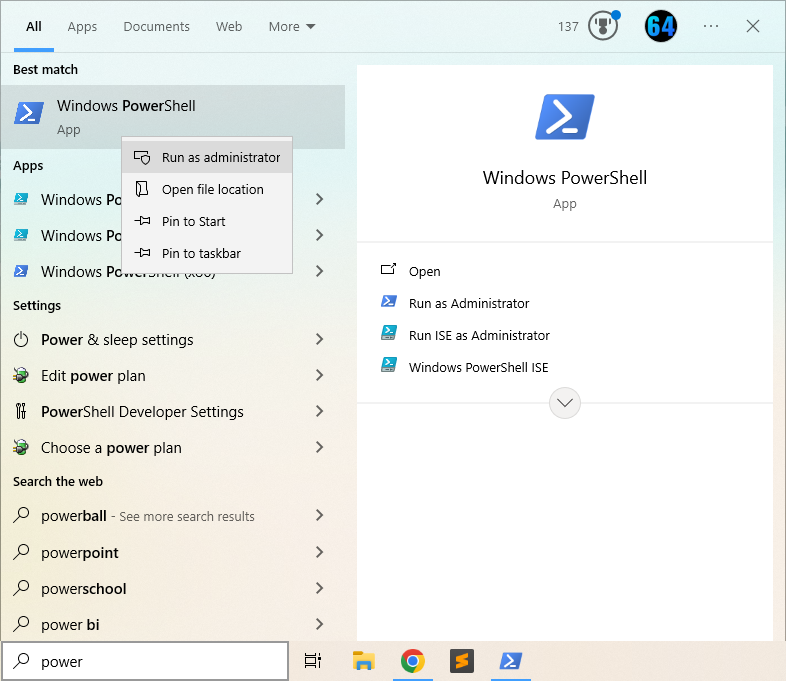Click Open in the preview pane
786x681 pixels.
pos(425,271)
